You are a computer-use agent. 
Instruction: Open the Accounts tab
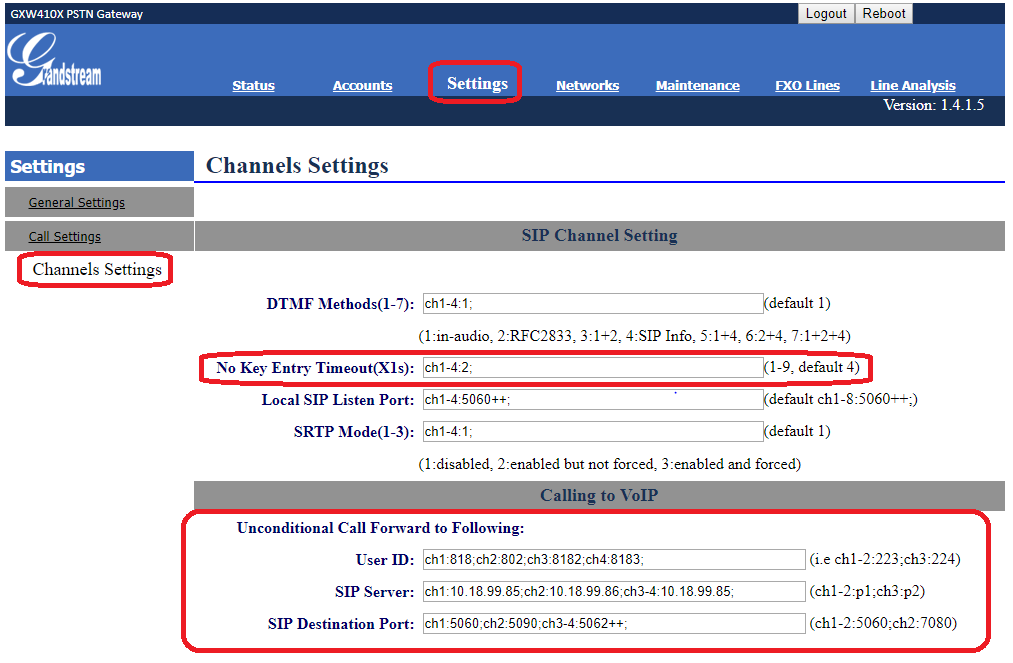click(362, 85)
